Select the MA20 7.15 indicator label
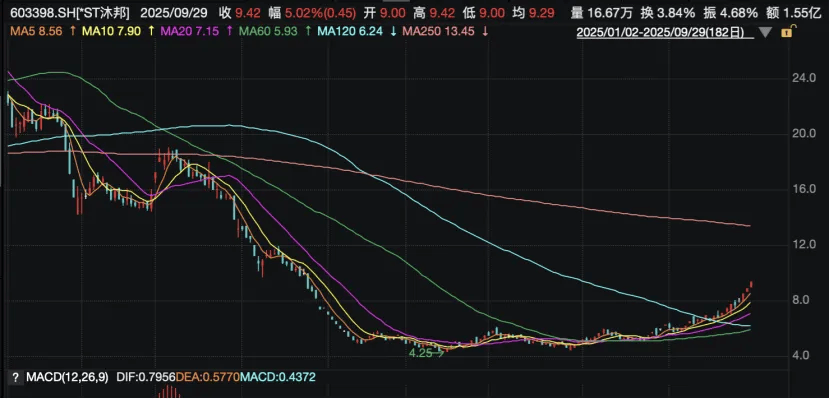The height and width of the screenshot is (399, 830). (x=189, y=32)
